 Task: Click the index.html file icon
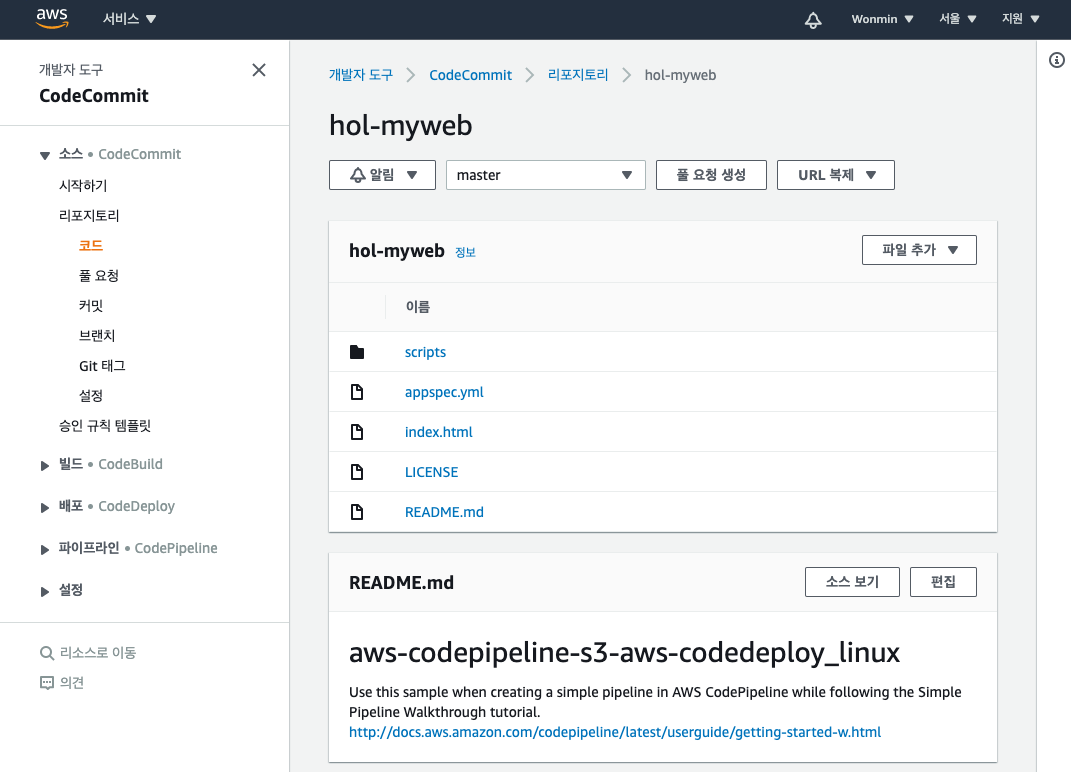coord(357,432)
